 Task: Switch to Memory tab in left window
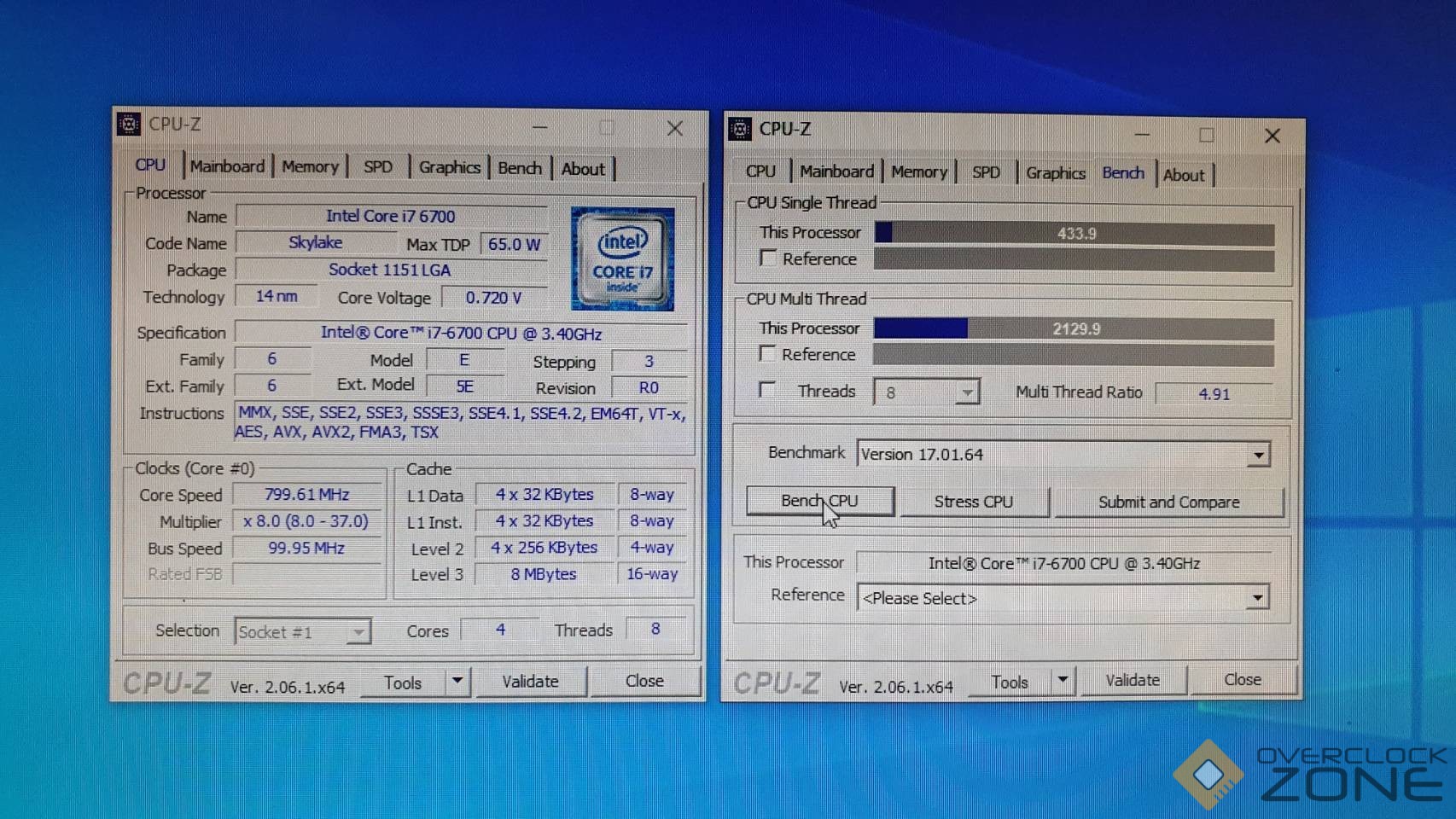pyautogui.click(x=310, y=167)
